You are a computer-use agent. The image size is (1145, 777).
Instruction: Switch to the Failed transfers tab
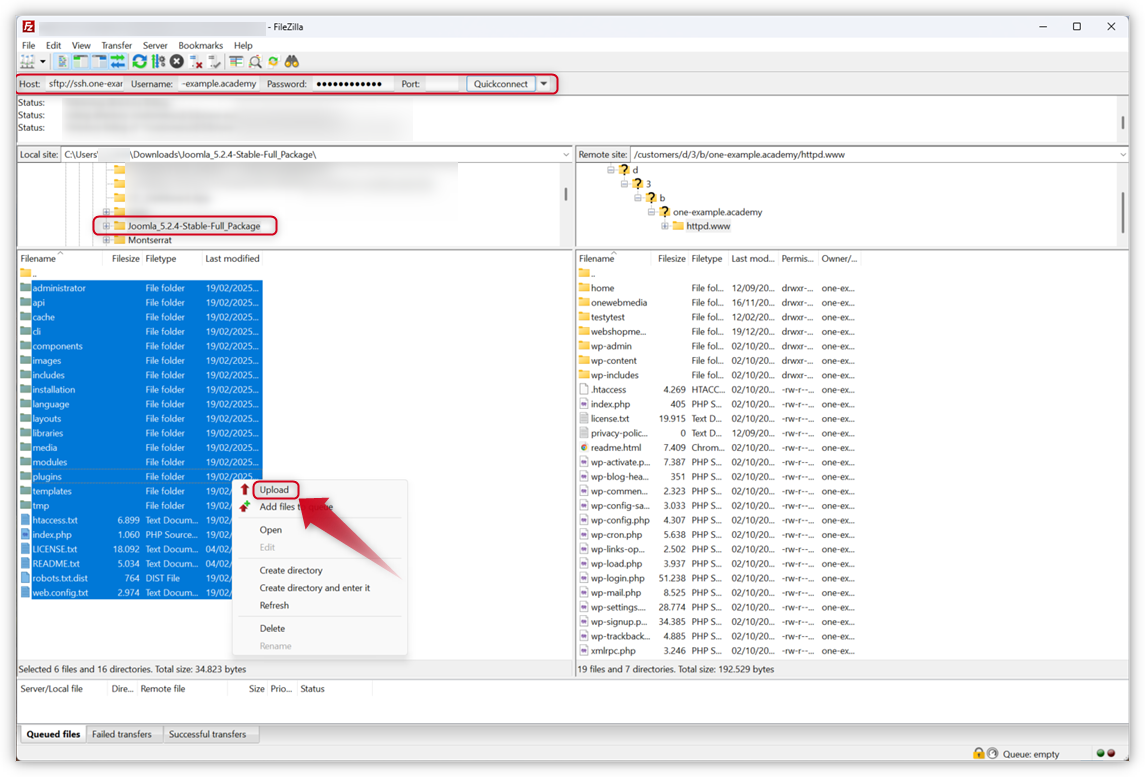(x=123, y=733)
